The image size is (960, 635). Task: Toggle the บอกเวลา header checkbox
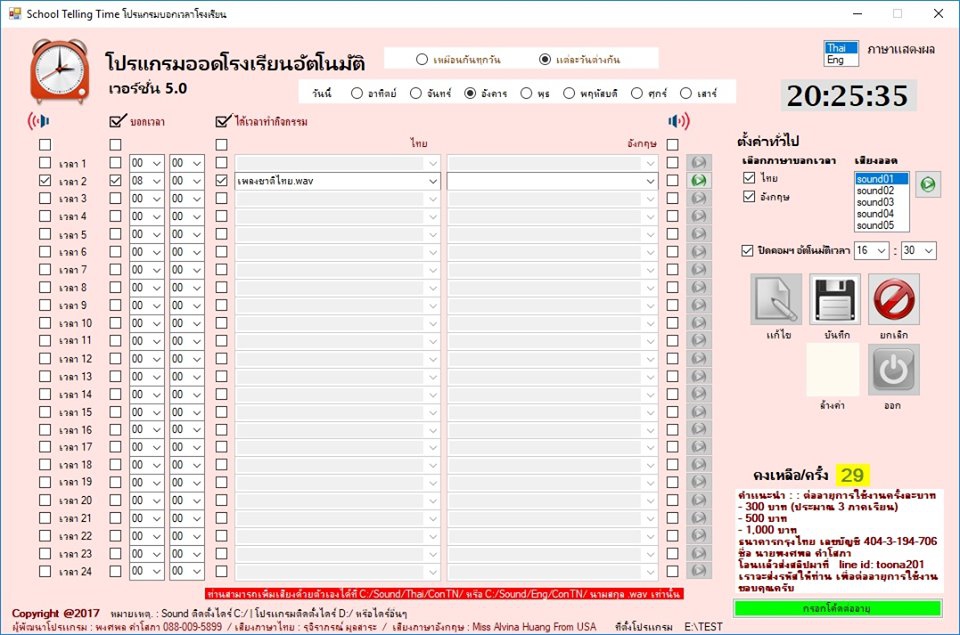click(116, 121)
